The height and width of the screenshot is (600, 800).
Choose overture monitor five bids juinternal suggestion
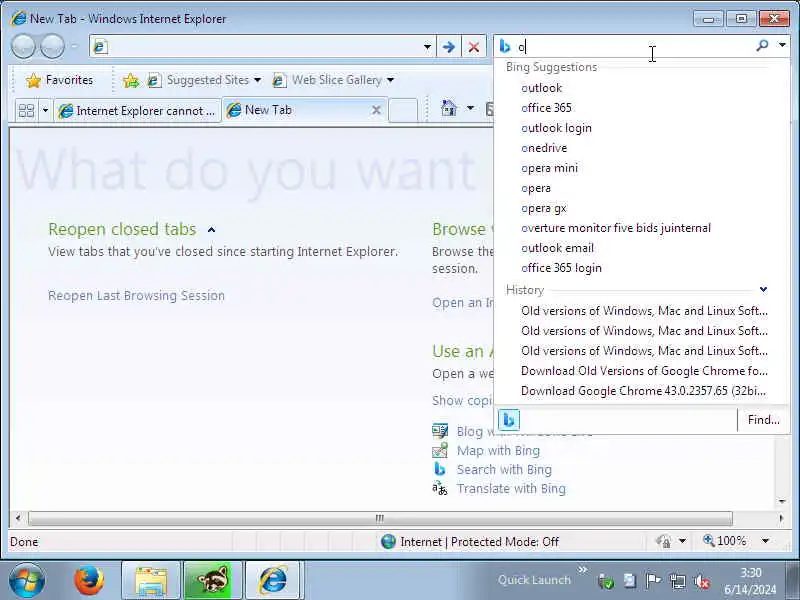pyautogui.click(x=616, y=228)
